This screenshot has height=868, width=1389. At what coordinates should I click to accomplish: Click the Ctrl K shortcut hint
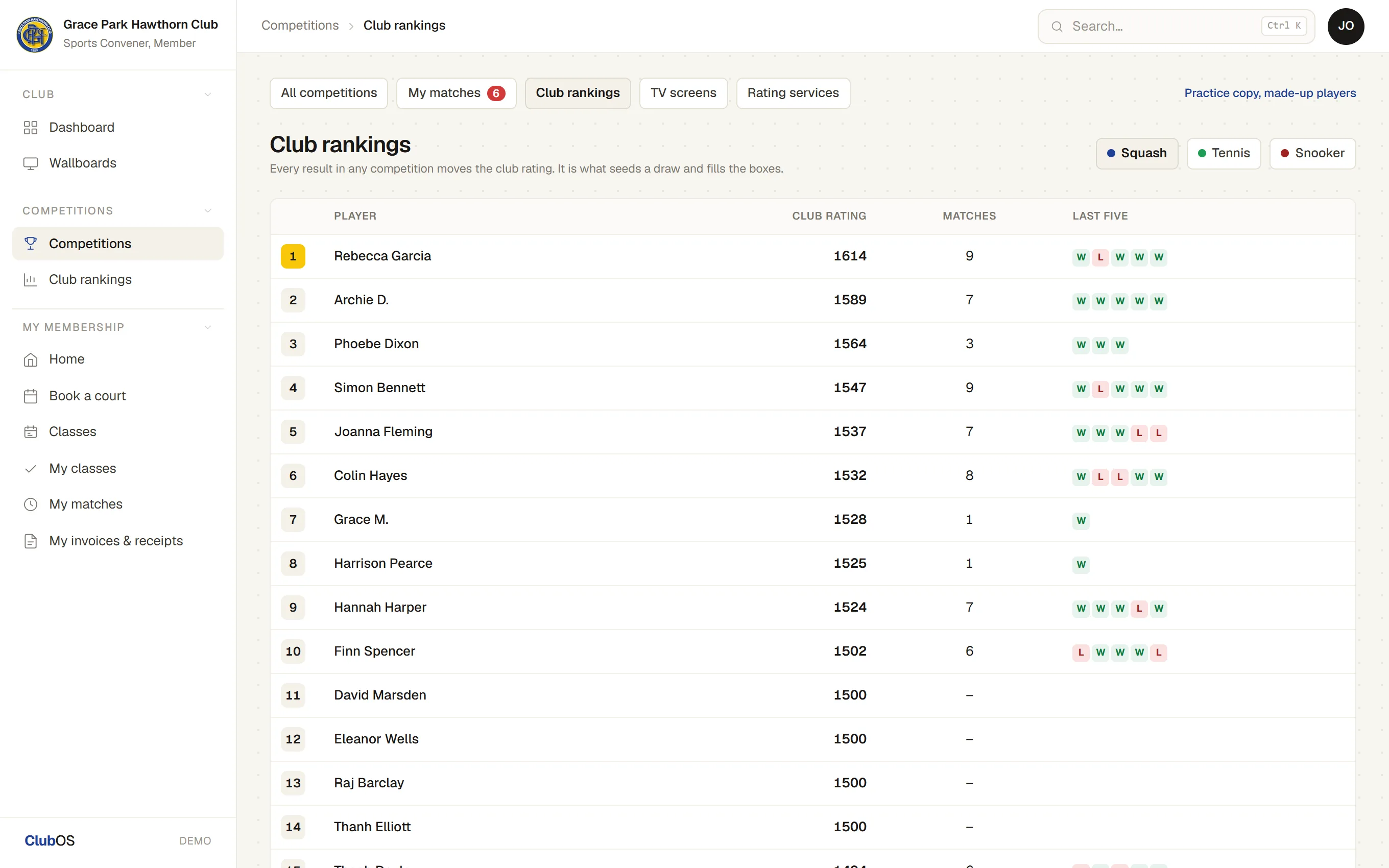click(x=1283, y=26)
